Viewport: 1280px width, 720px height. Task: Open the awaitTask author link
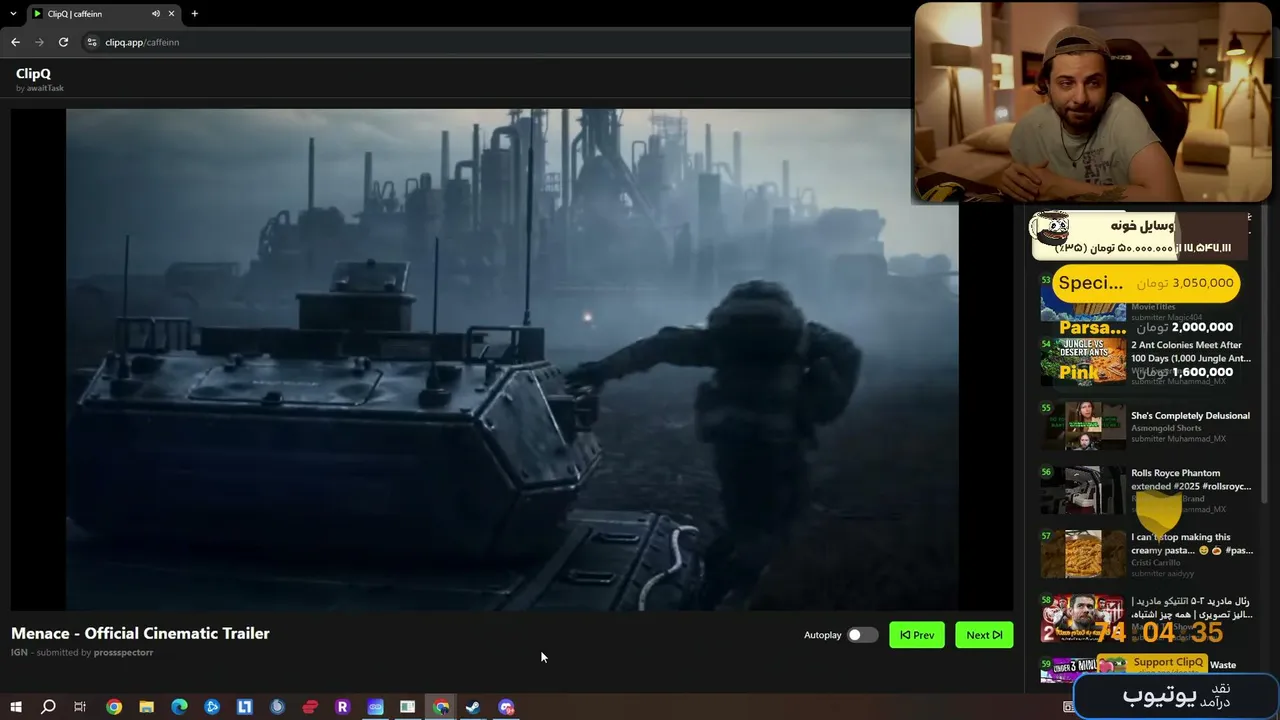pyautogui.click(x=45, y=88)
